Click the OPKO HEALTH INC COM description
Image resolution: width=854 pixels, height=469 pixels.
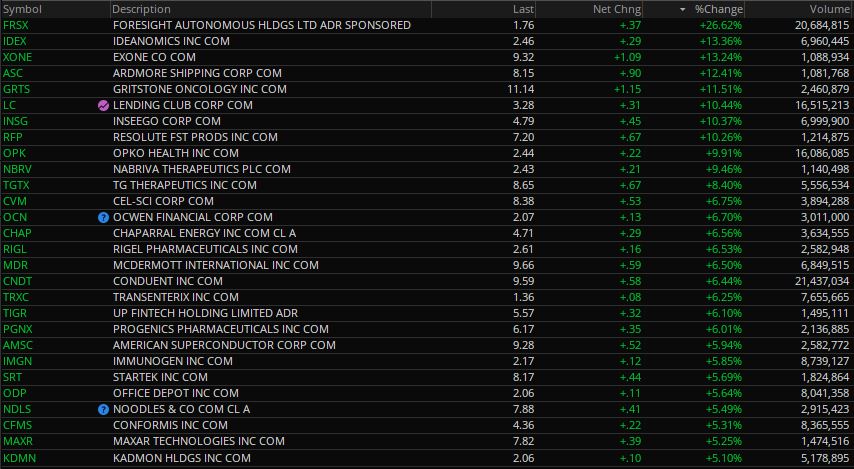pos(175,153)
